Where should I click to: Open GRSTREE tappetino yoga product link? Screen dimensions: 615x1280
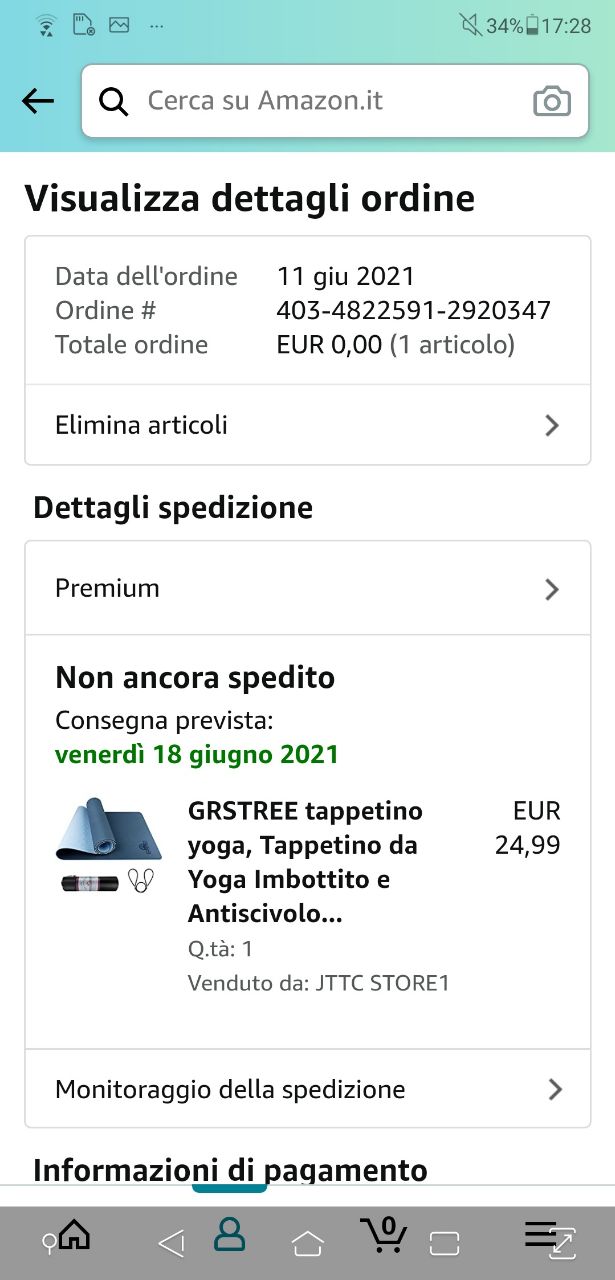click(305, 862)
